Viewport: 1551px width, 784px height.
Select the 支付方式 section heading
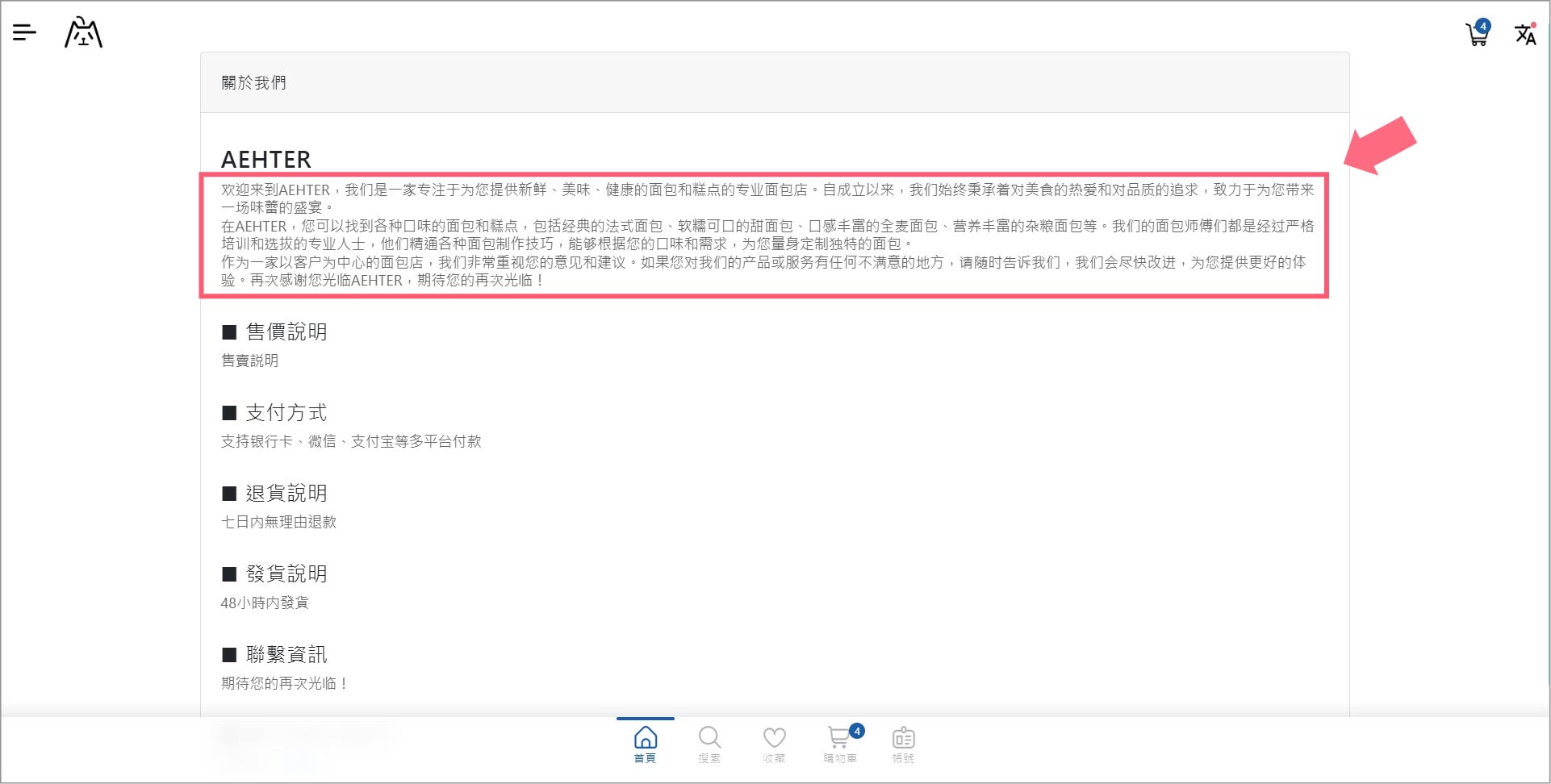(x=286, y=412)
